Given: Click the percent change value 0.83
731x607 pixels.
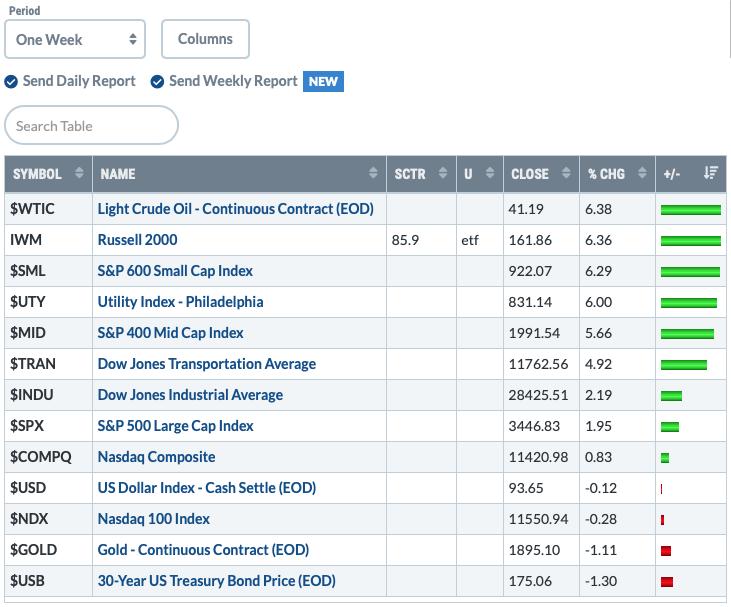Looking at the screenshot, I should click(598, 457).
